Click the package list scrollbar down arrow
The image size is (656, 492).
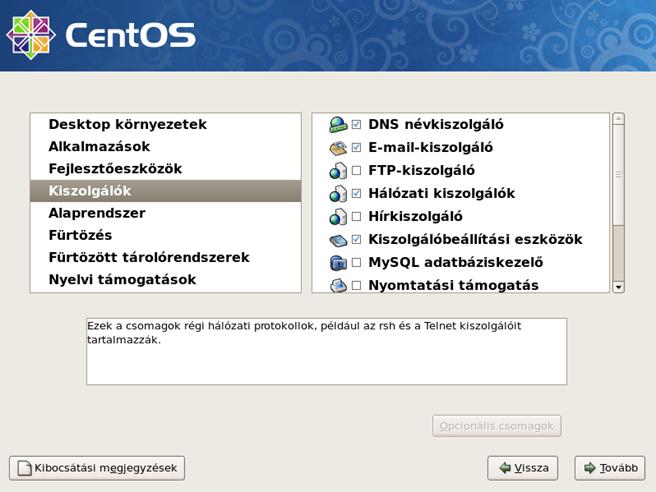click(x=618, y=286)
